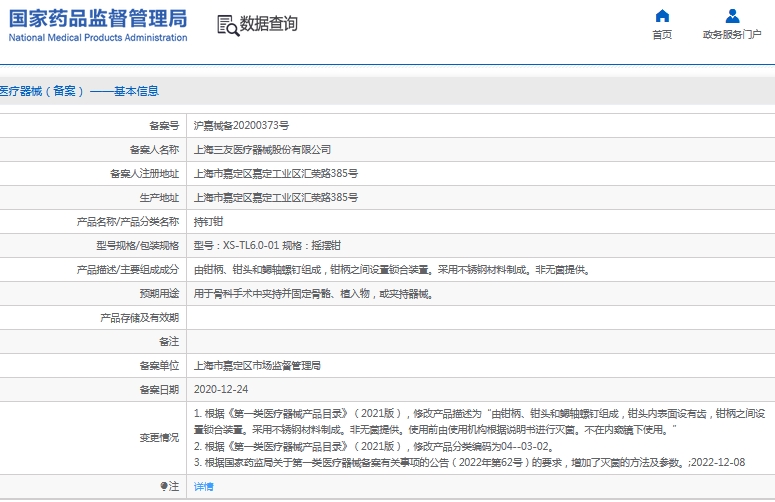Select 上海三友医疗器械股份有限公司 company name
Viewport: 775px width, 502px height.
tap(262, 150)
